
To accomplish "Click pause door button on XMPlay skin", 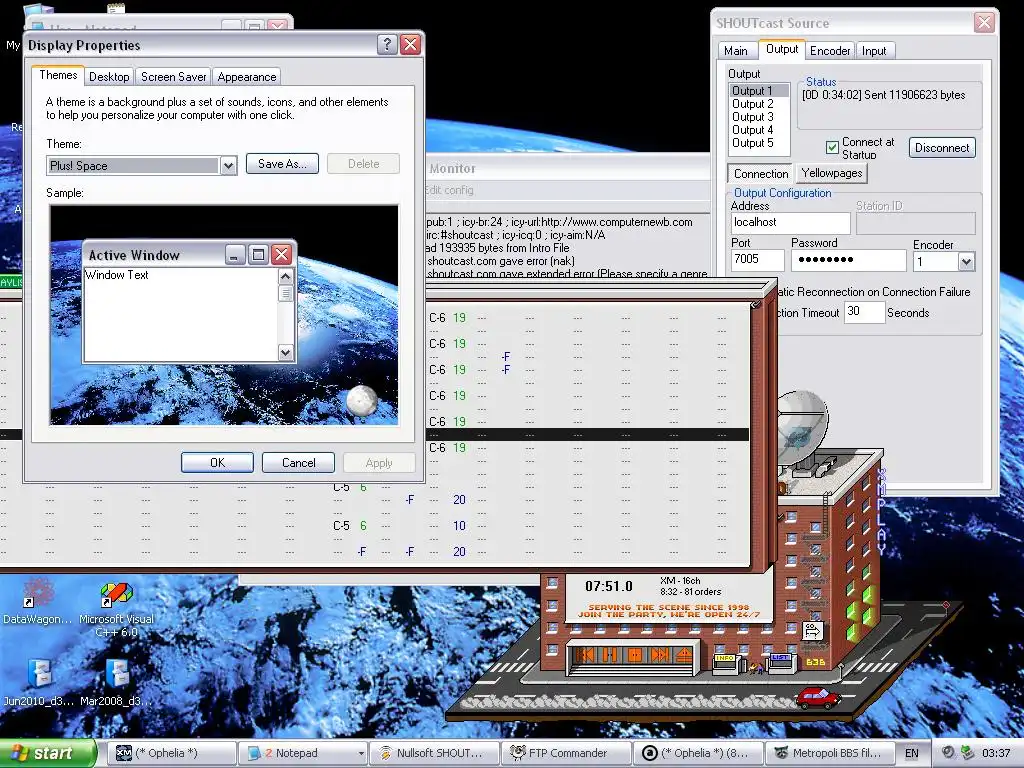I will tap(610, 654).
